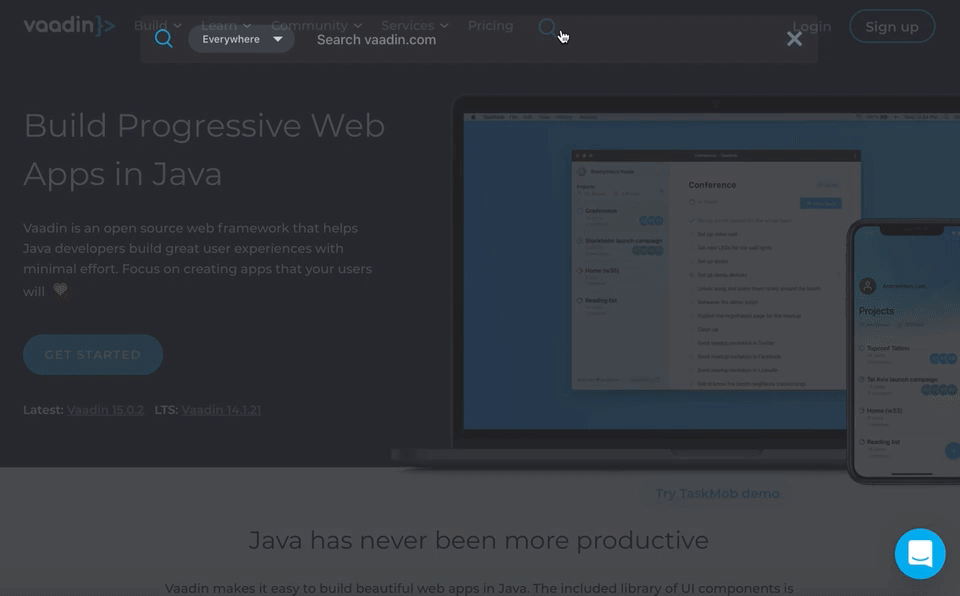The height and width of the screenshot is (596, 960).
Task: Open the Vaadin 14.1.21 LTS link
Action: point(221,410)
